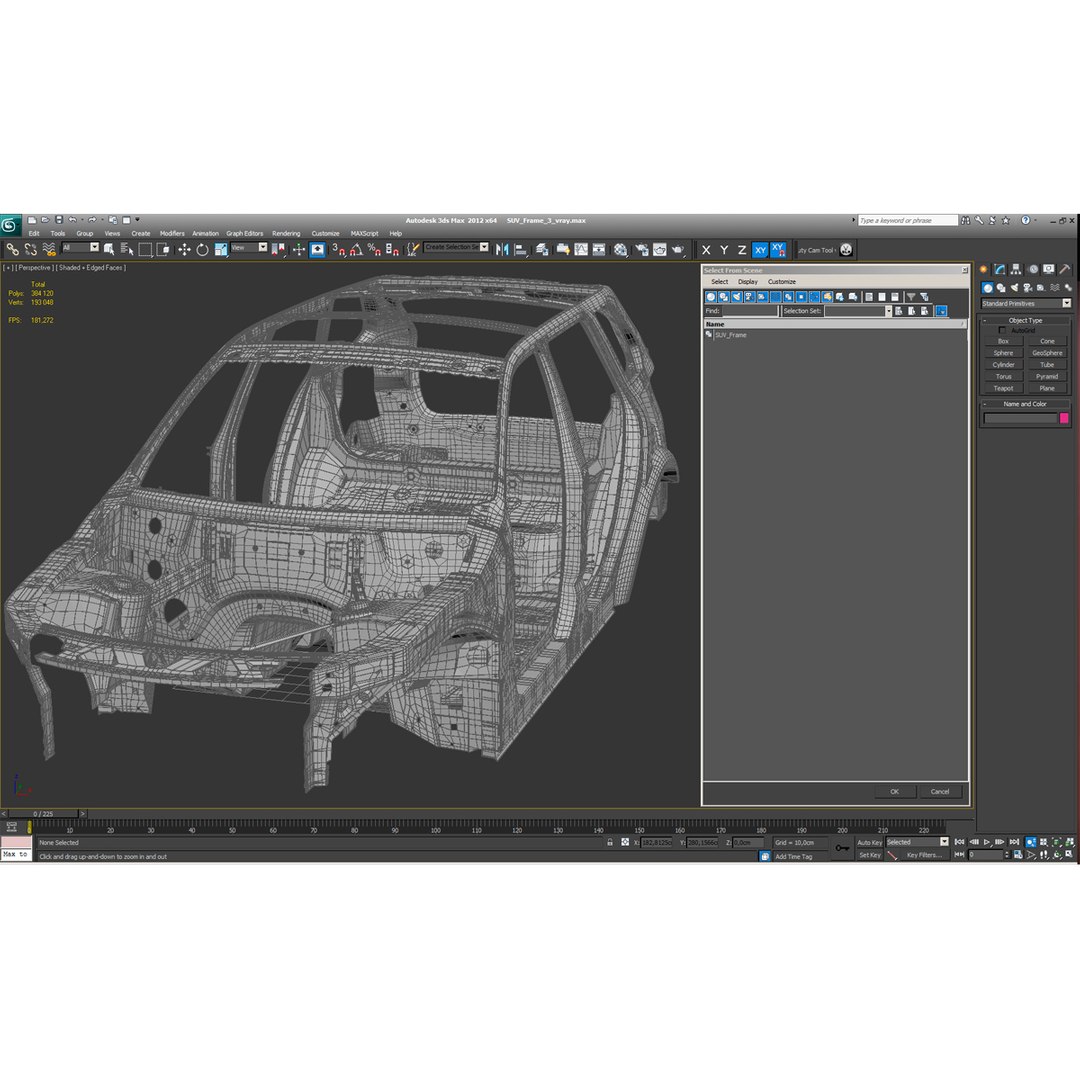
Task: Click the Teapot primitive button
Action: pyautogui.click(x=1004, y=388)
